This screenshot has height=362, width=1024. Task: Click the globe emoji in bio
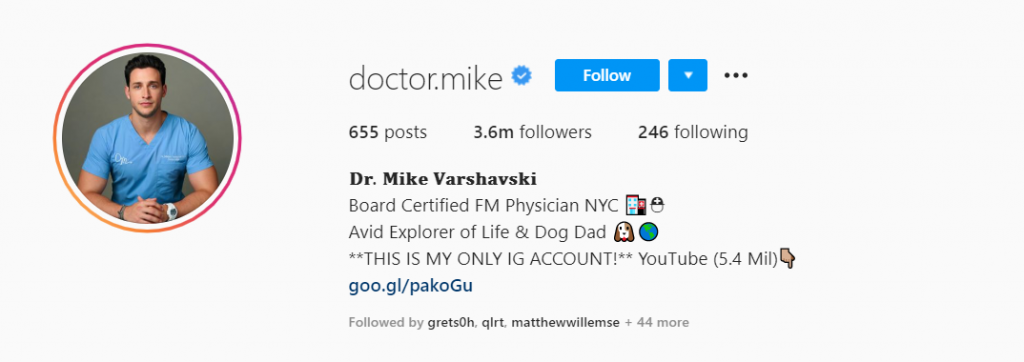648,232
